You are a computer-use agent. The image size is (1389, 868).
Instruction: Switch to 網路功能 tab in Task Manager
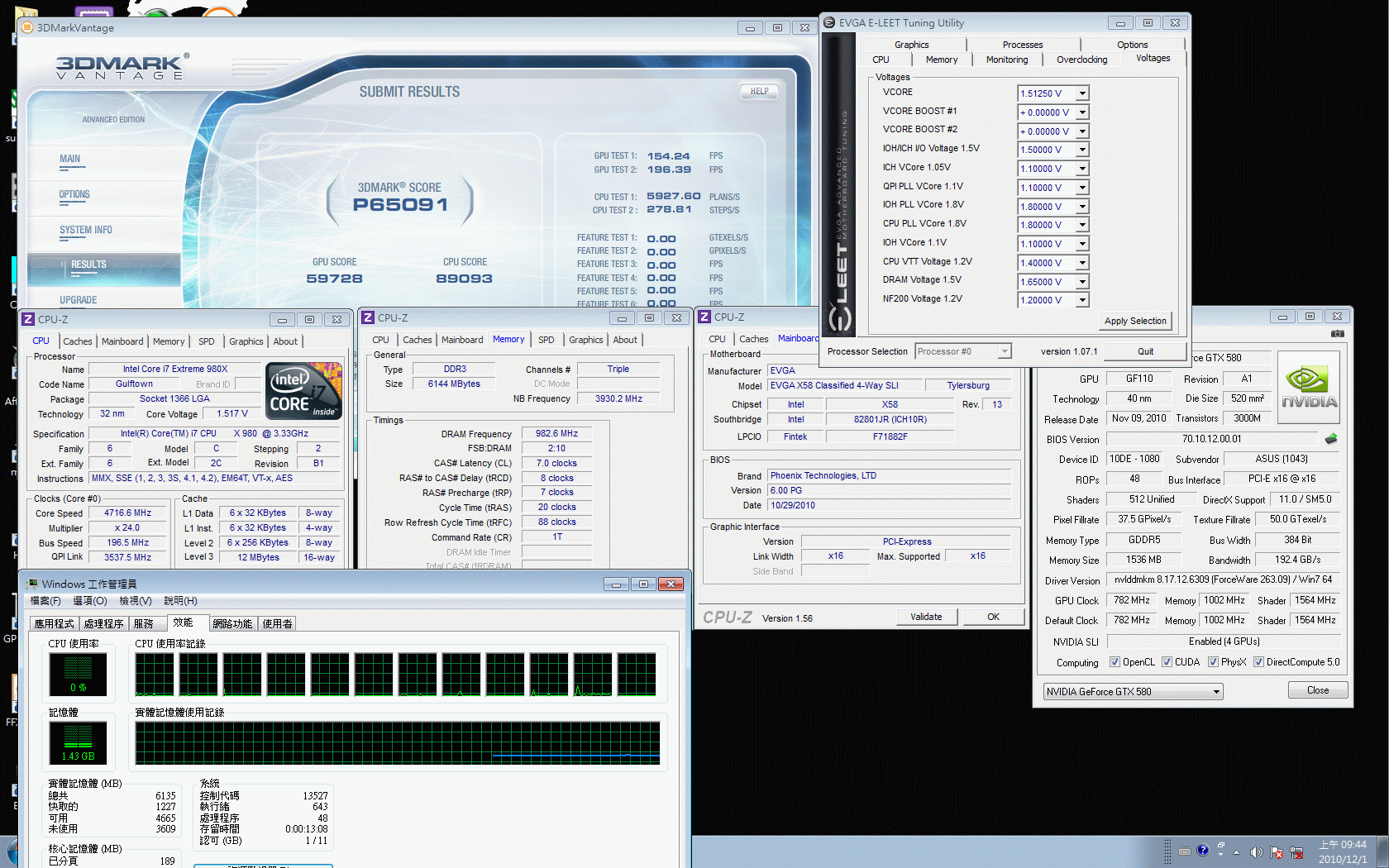click(x=232, y=624)
